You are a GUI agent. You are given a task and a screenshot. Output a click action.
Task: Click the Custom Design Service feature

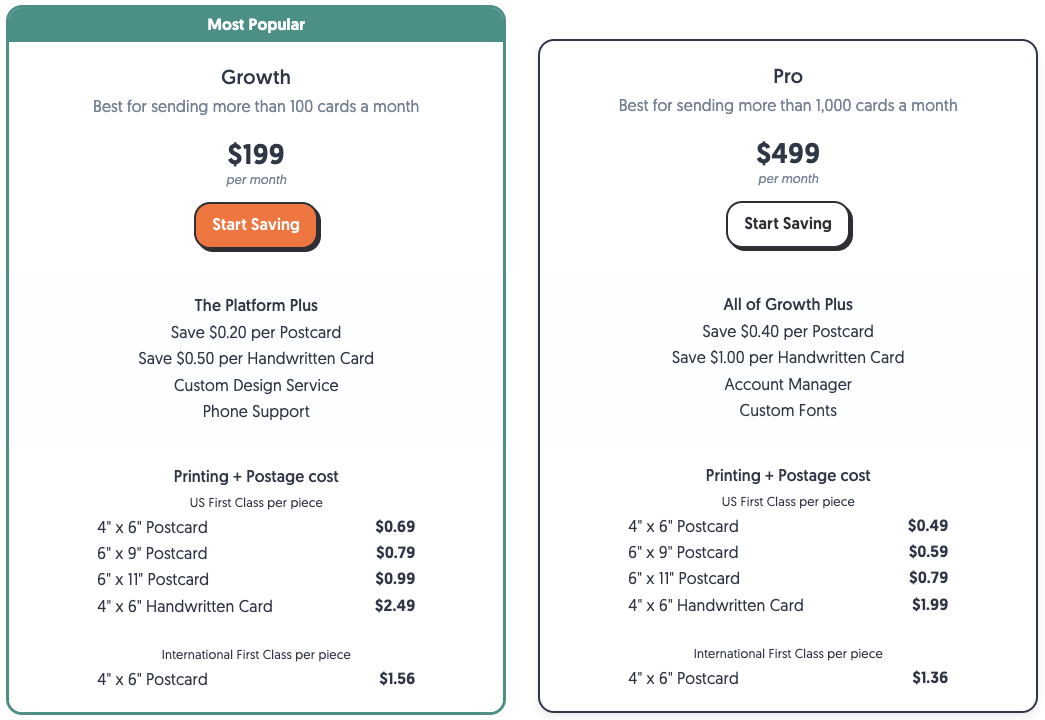[256, 385]
